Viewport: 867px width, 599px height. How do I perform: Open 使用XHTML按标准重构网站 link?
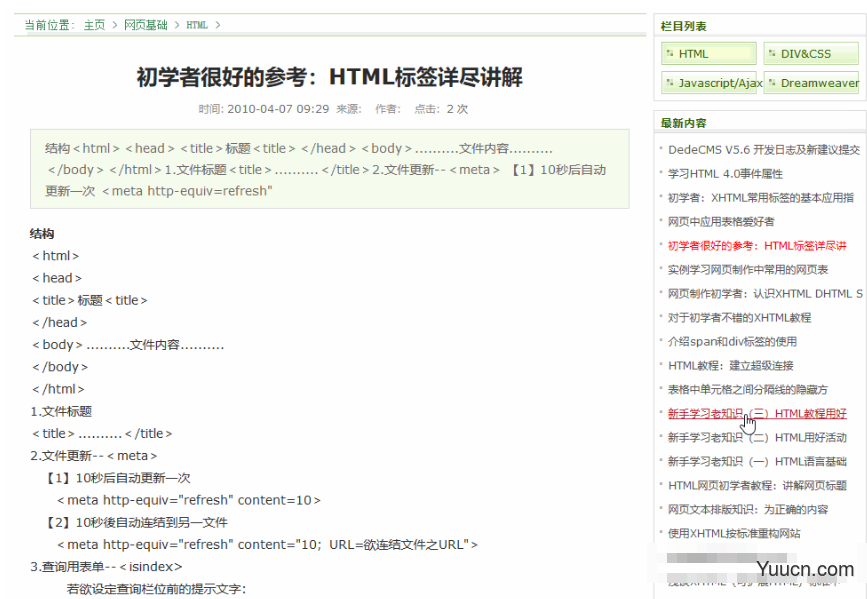(x=734, y=534)
